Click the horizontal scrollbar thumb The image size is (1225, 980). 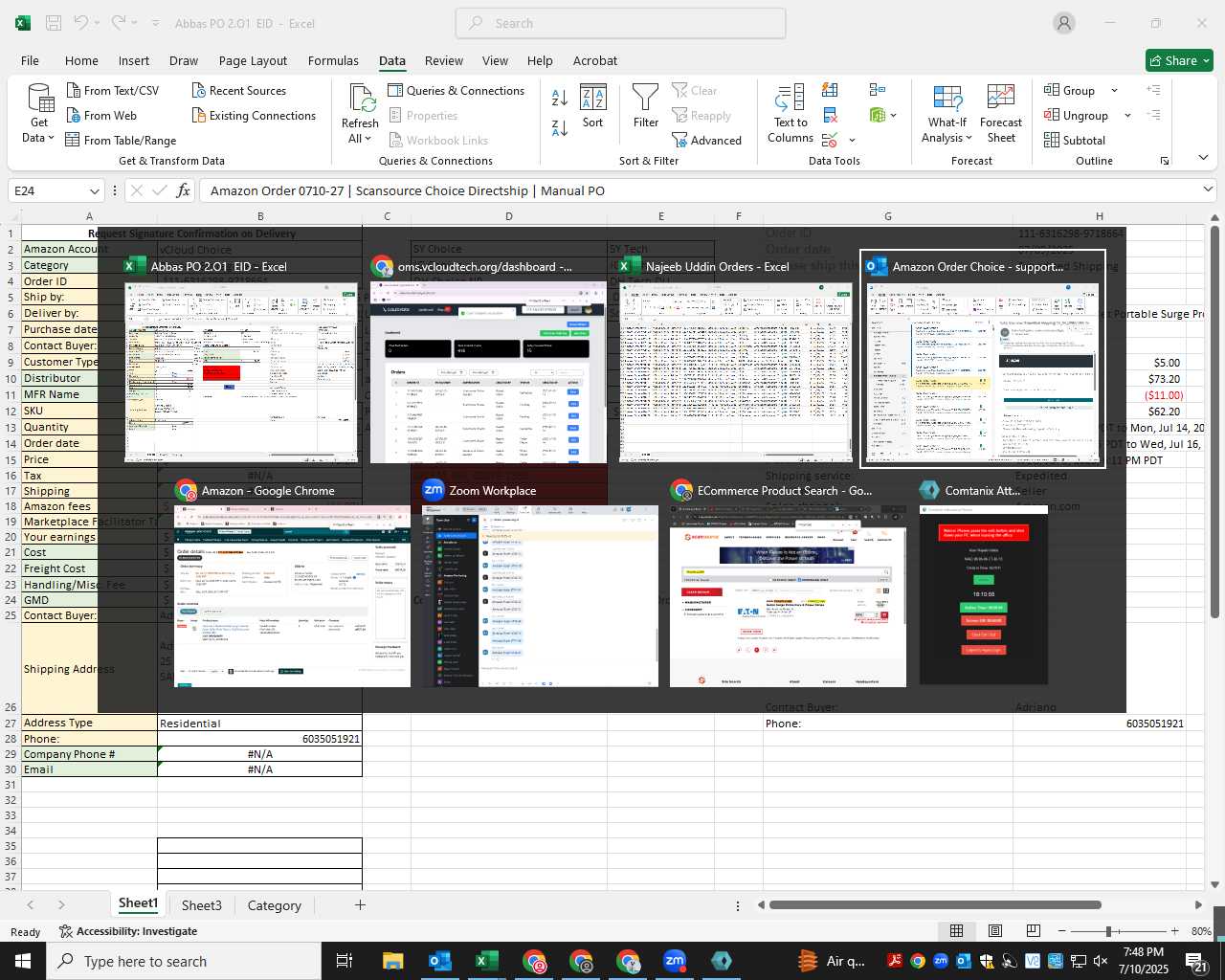point(935,904)
